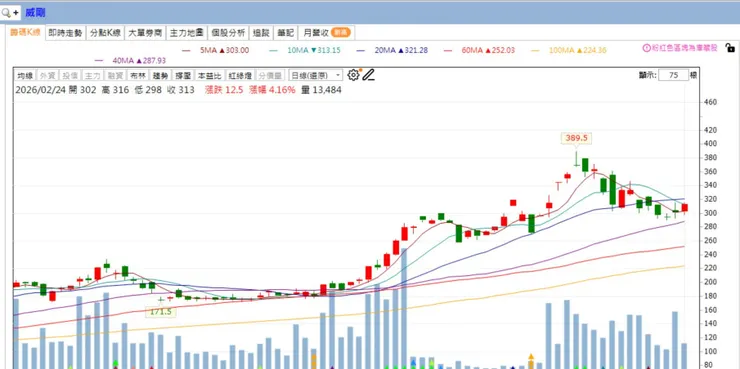Toggle the 趨勢 trend button
Screen dimensions: 740x369
160,75
